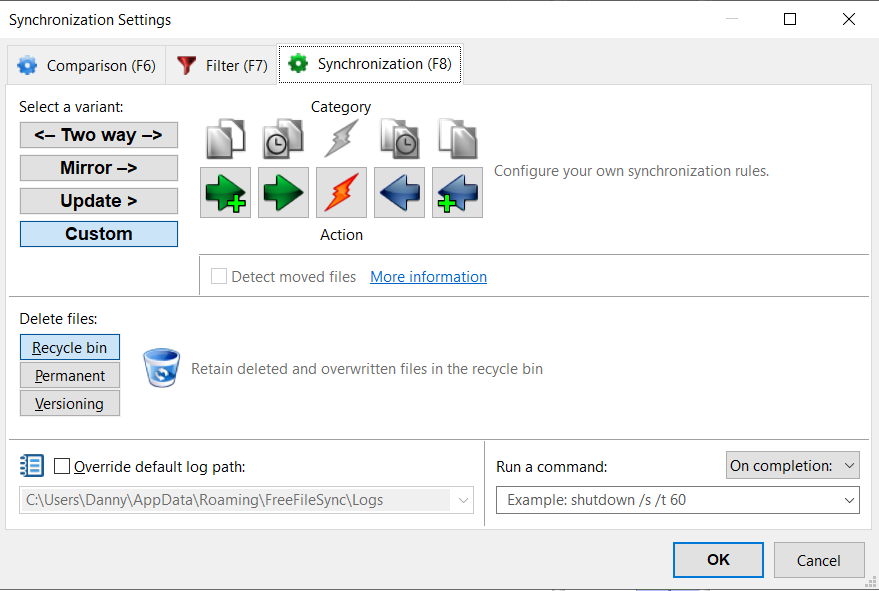Click the left-newer files category icon
Screen dimensions: 879x591
(283, 138)
